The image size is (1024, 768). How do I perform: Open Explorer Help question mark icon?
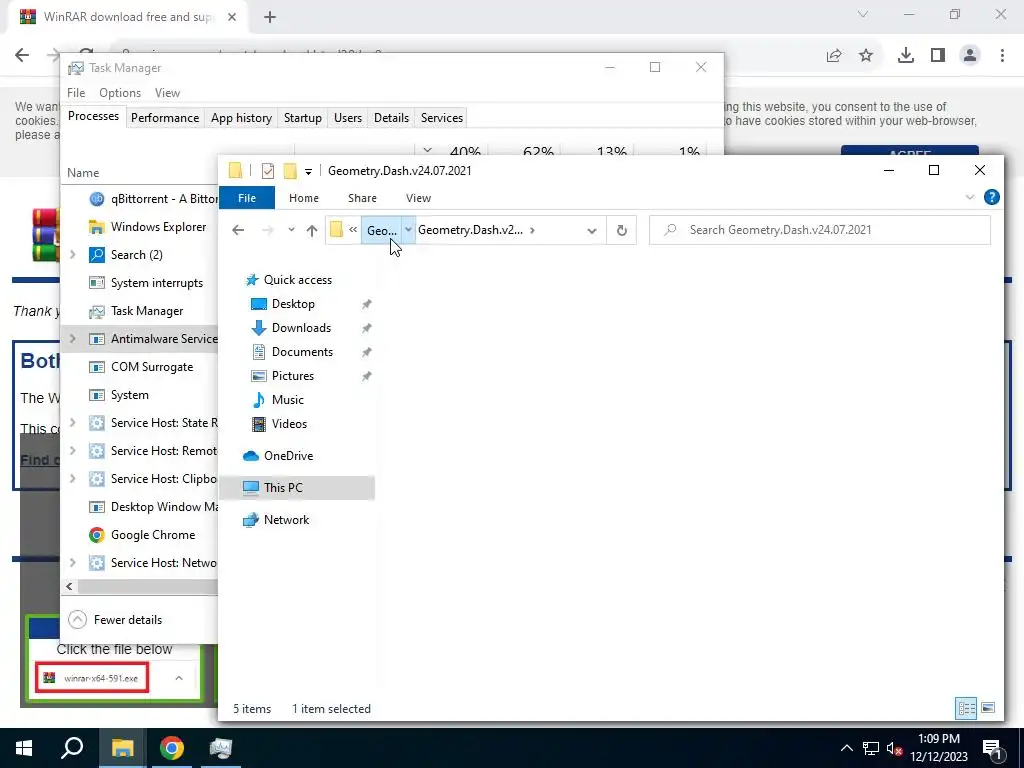coord(991,197)
